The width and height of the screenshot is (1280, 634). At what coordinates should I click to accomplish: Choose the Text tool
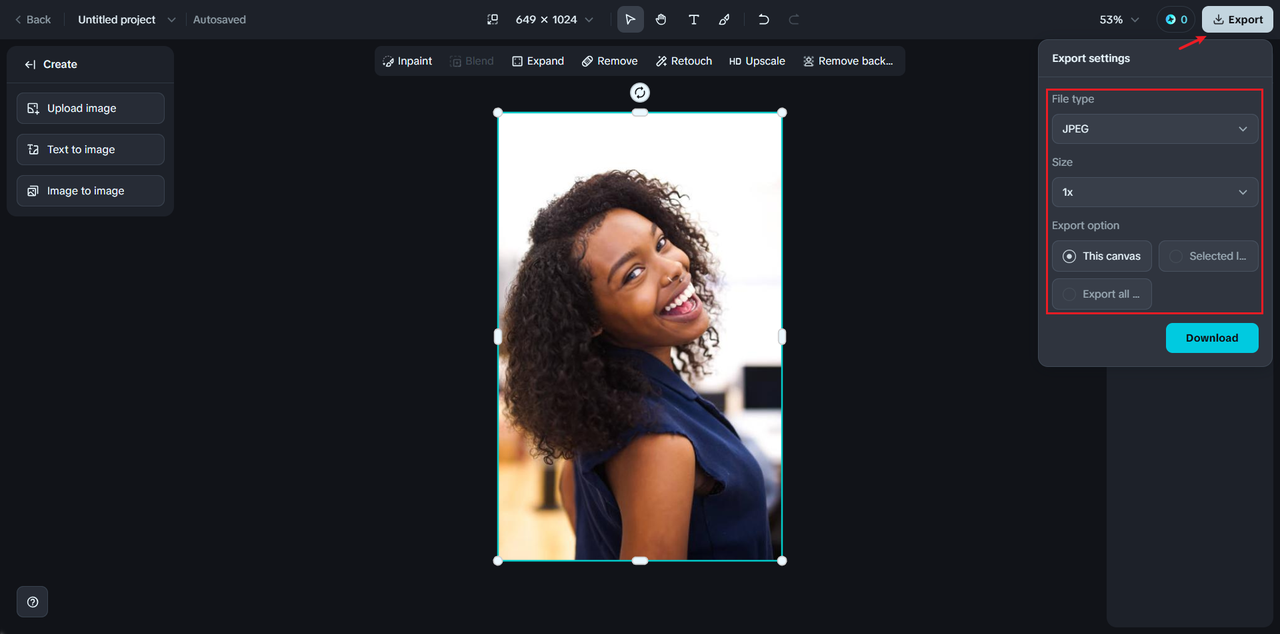point(693,20)
